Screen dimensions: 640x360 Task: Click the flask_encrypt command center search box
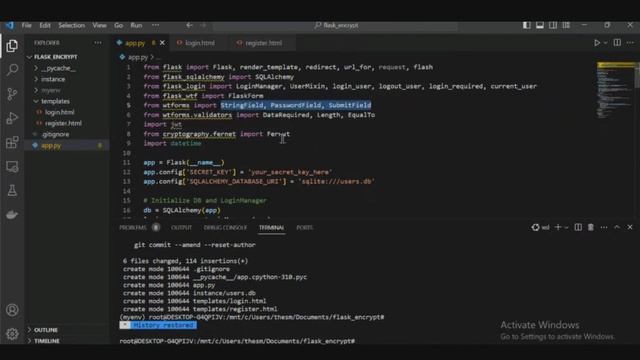pyautogui.click(x=336, y=25)
